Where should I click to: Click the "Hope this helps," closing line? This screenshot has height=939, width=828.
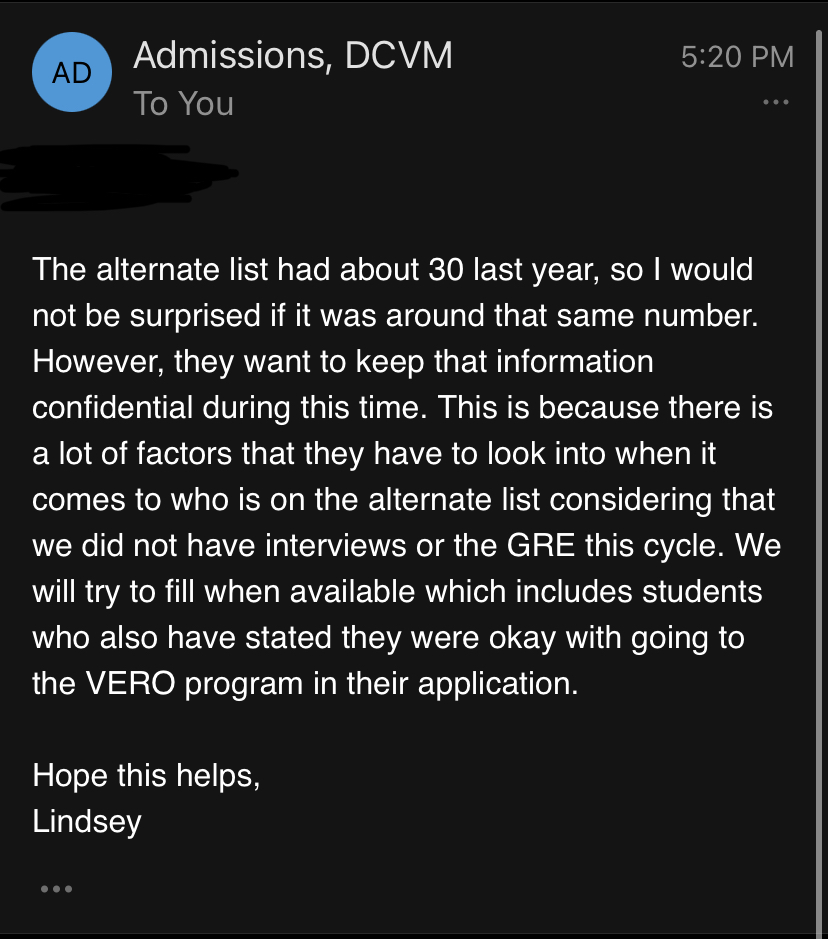pos(146,776)
